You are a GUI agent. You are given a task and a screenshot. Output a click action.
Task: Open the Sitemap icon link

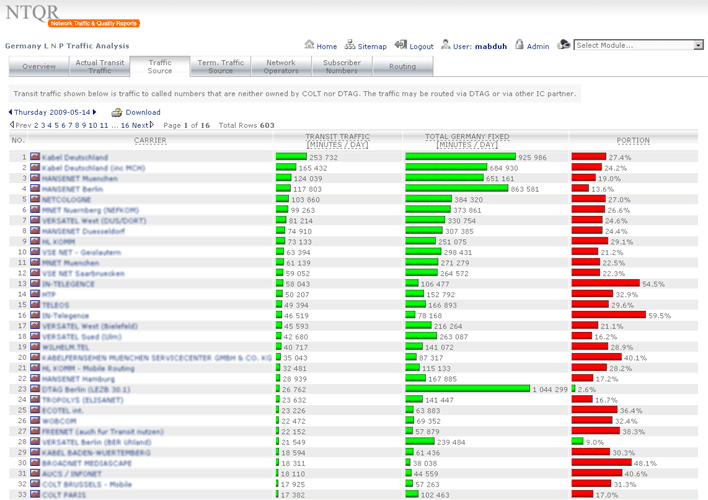350,46
